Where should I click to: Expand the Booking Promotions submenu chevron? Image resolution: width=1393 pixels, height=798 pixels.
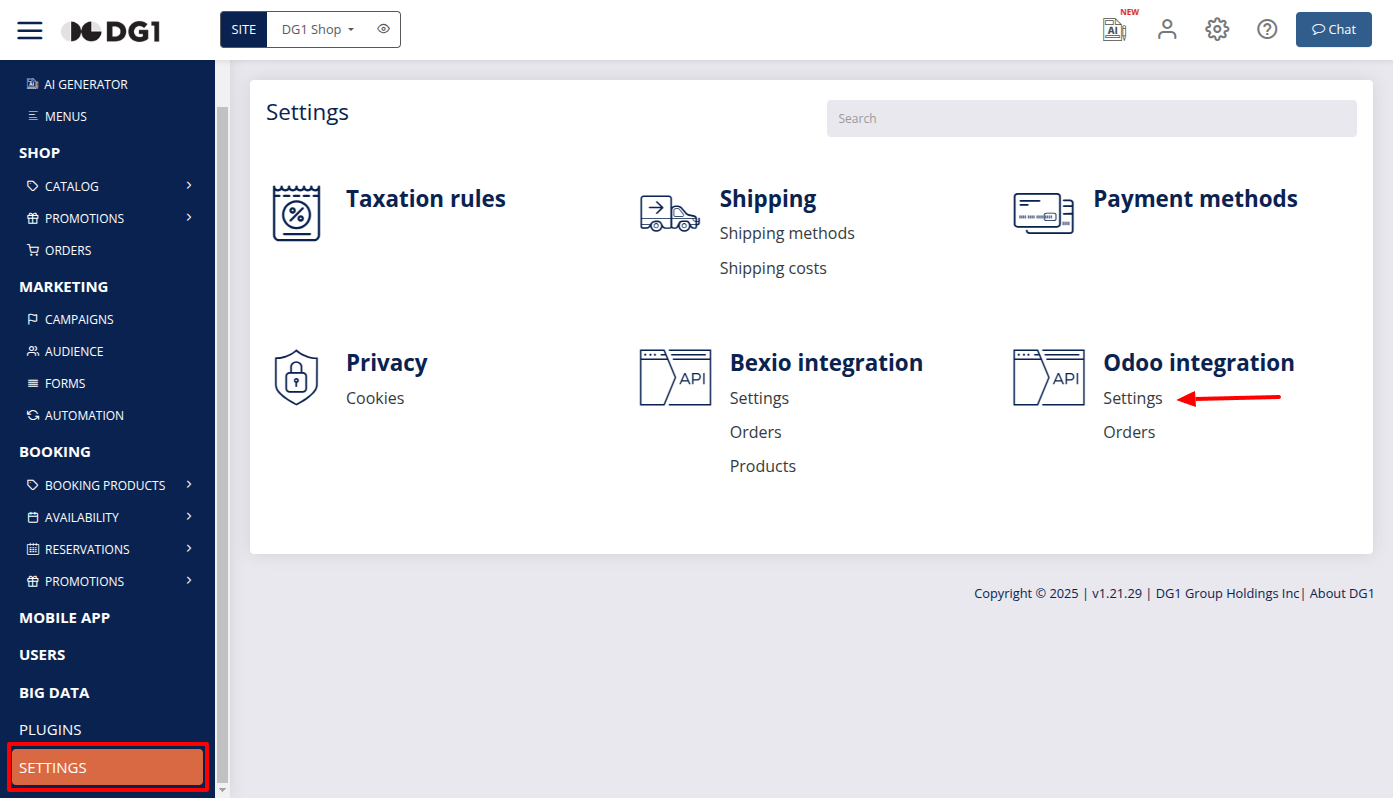[x=189, y=580]
